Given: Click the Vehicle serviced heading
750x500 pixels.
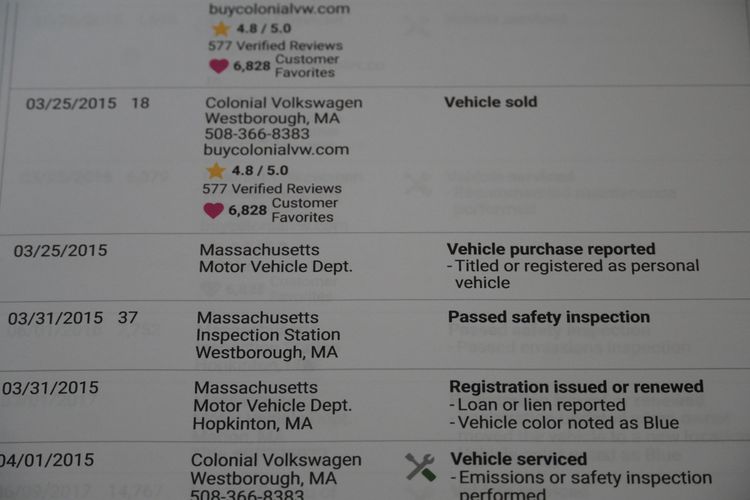Looking at the screenshot, I should coord(519,459).
